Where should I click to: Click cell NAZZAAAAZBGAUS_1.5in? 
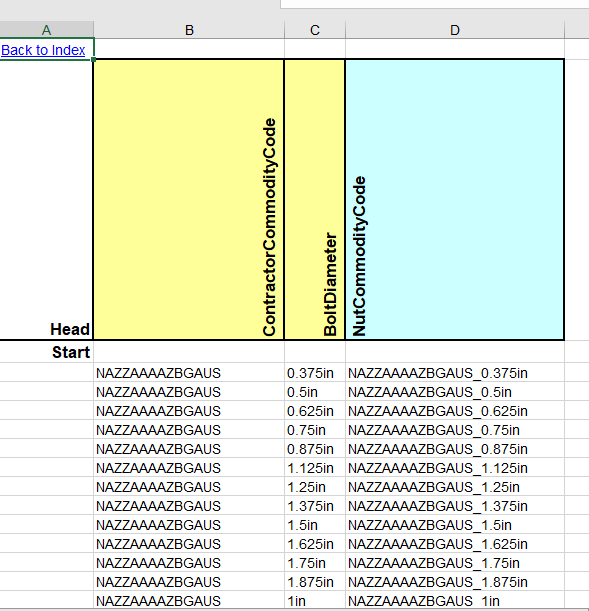pos(455,525)
